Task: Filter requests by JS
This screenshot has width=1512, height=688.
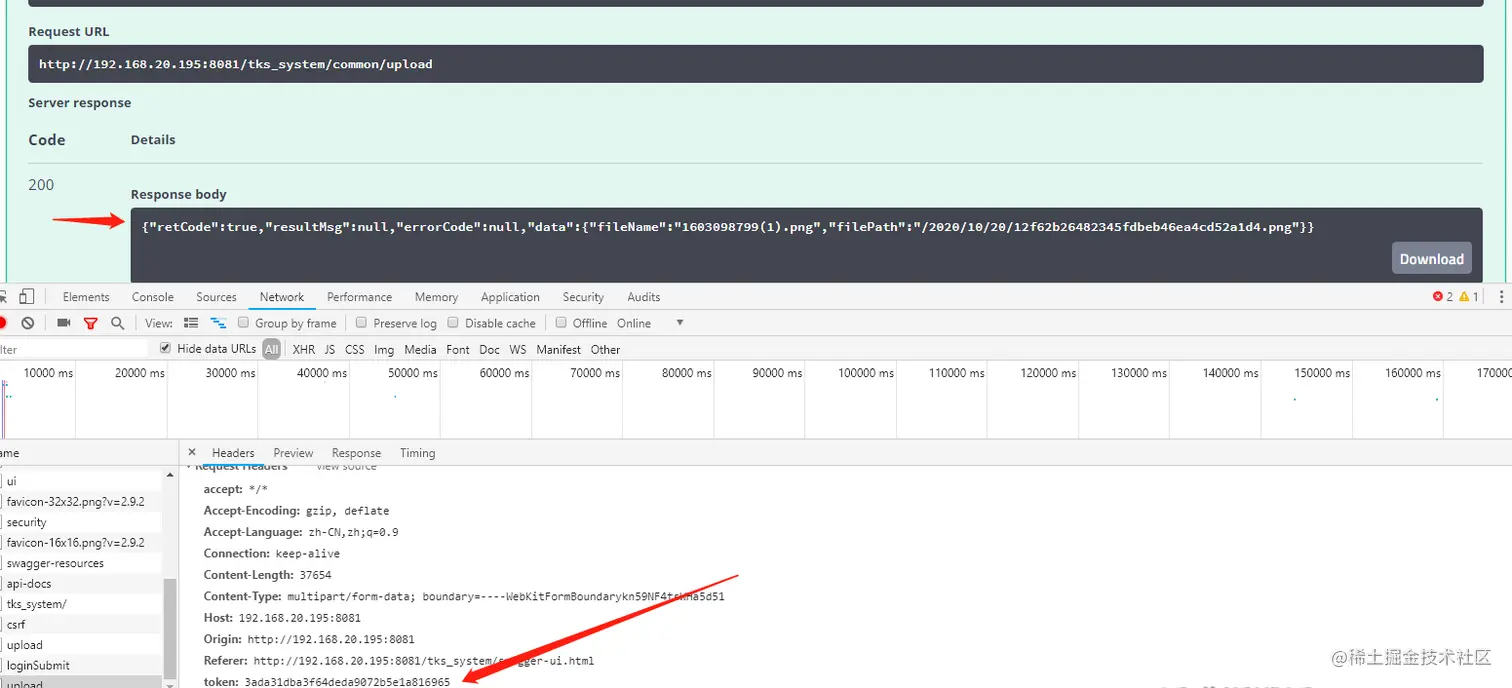Action: tap(330, 349)
